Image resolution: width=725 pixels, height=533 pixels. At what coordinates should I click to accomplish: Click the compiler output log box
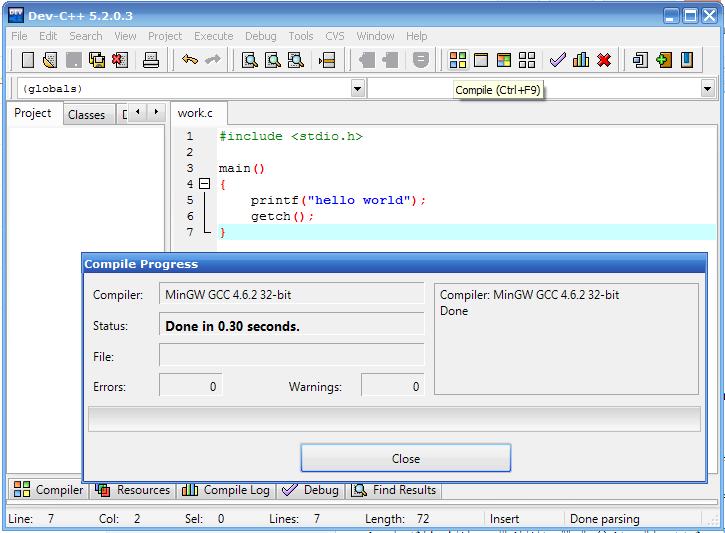566,339
